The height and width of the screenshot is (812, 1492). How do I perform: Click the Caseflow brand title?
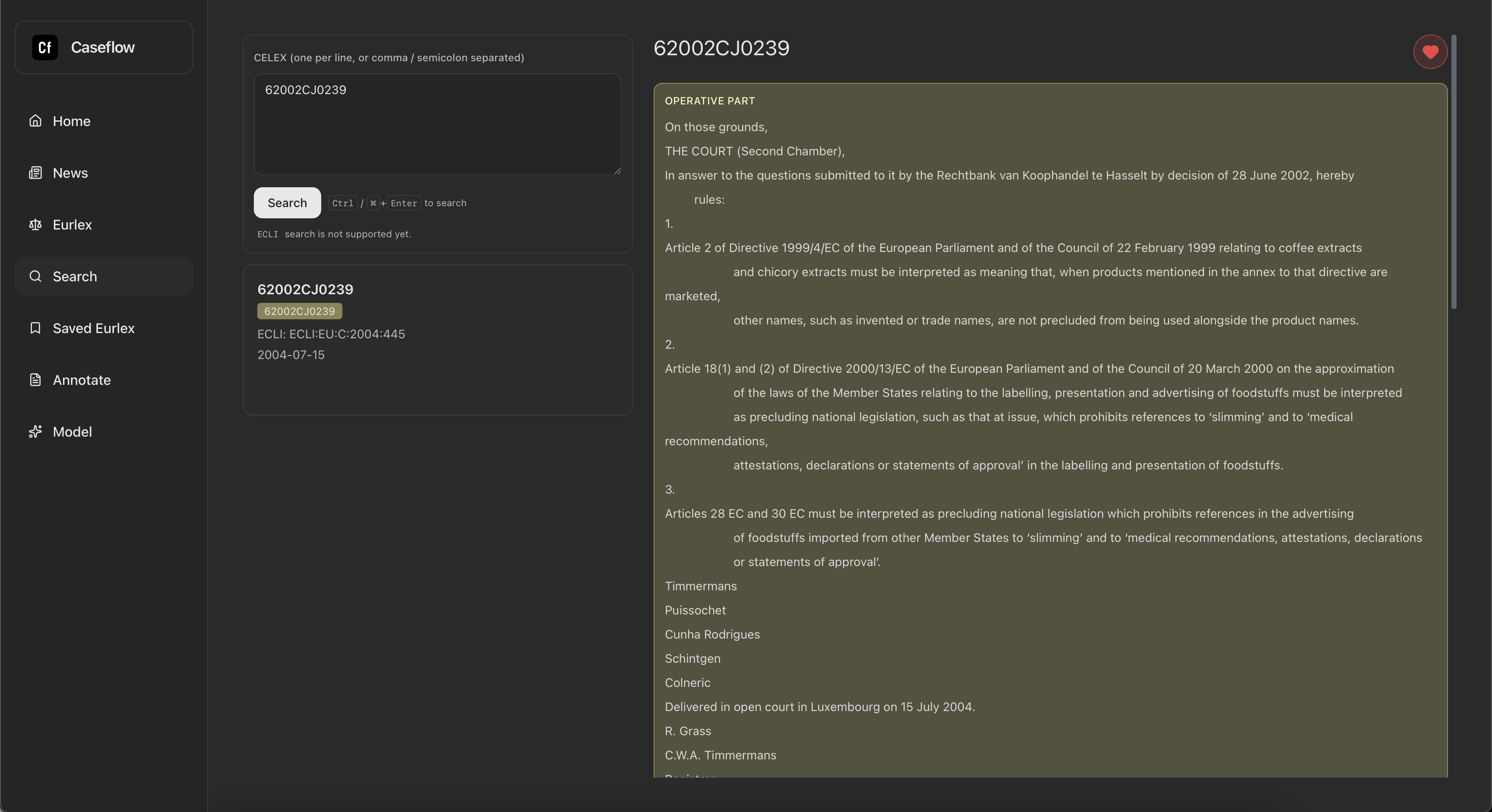tap(102, 47)
